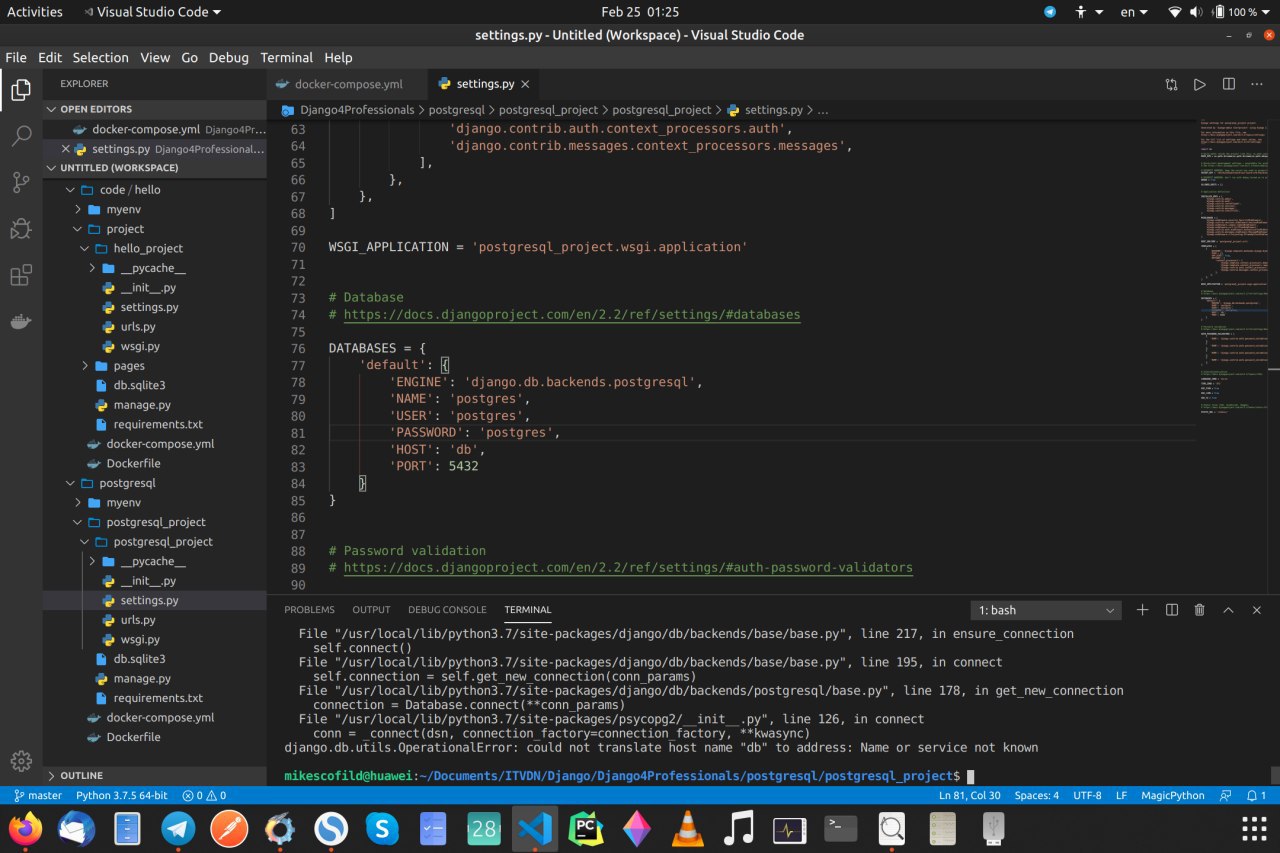The image size is (1280, 853).
Task: Open the Docker view in activity bar
Action: point(21,322)
